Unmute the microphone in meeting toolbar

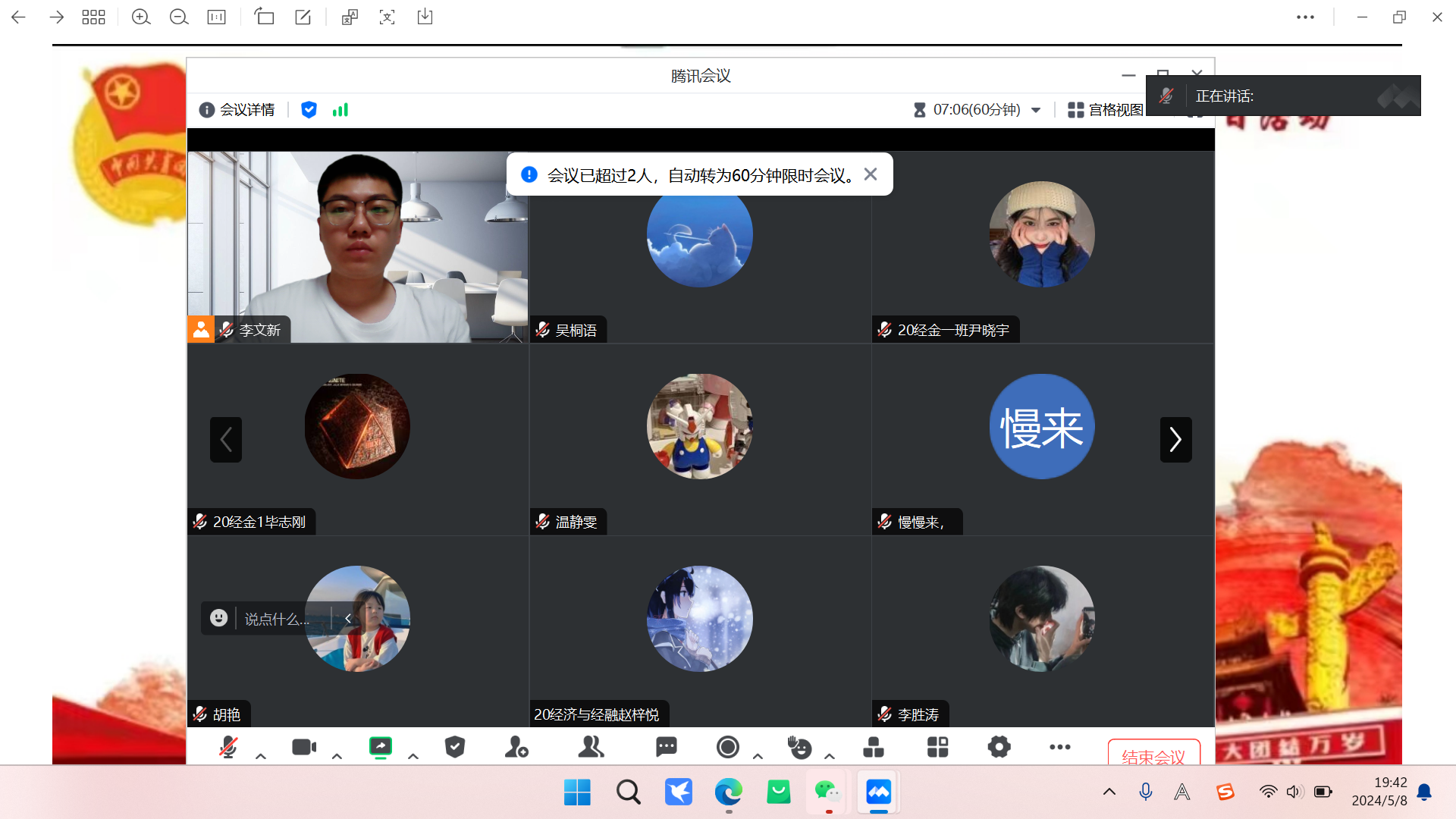pos(228,748)
